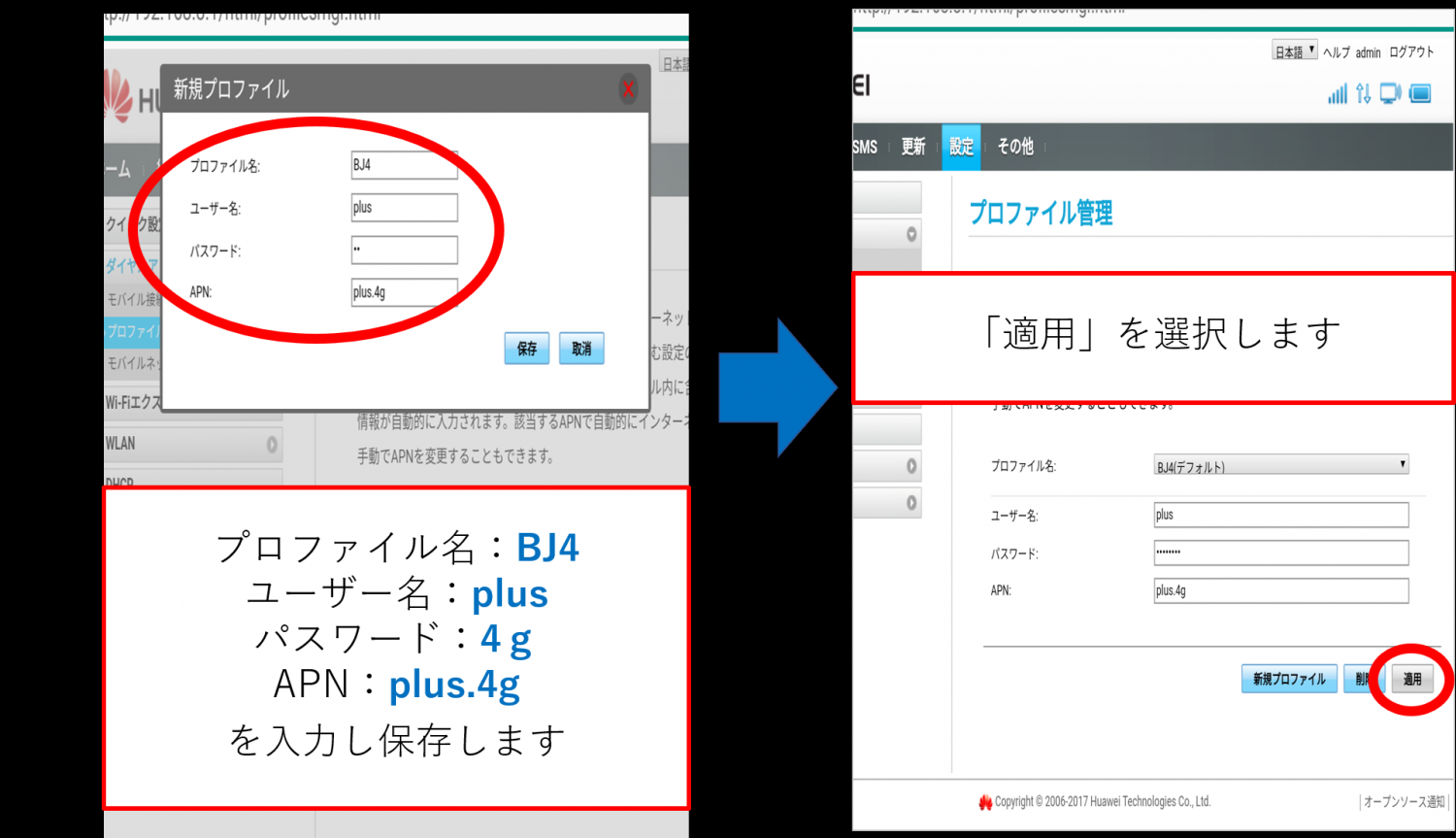This screenshot has width=1456, height=838.
Task: Click the 適用 button
Action: [1412, 679]
